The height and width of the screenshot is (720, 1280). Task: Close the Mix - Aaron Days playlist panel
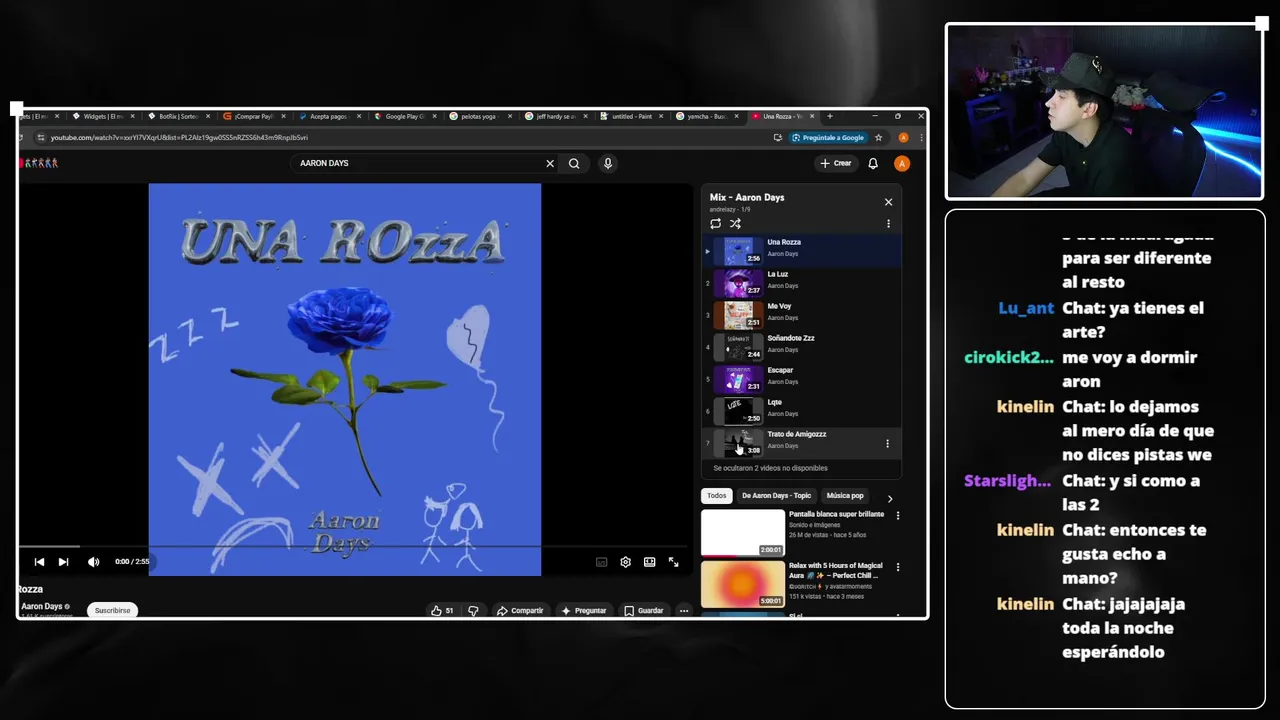coord(888,202)
